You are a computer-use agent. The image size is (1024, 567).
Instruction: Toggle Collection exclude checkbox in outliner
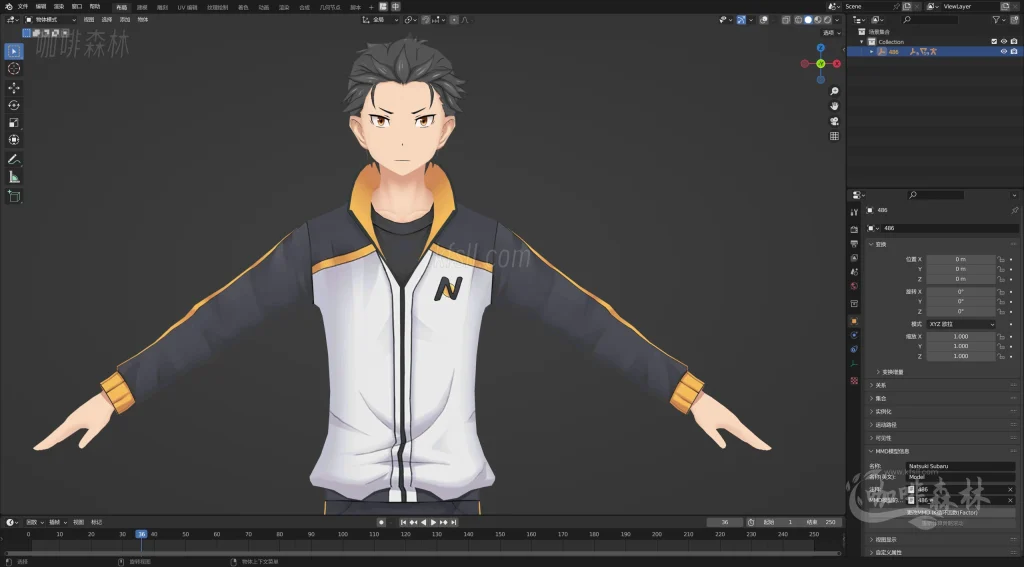pos(994,41)
